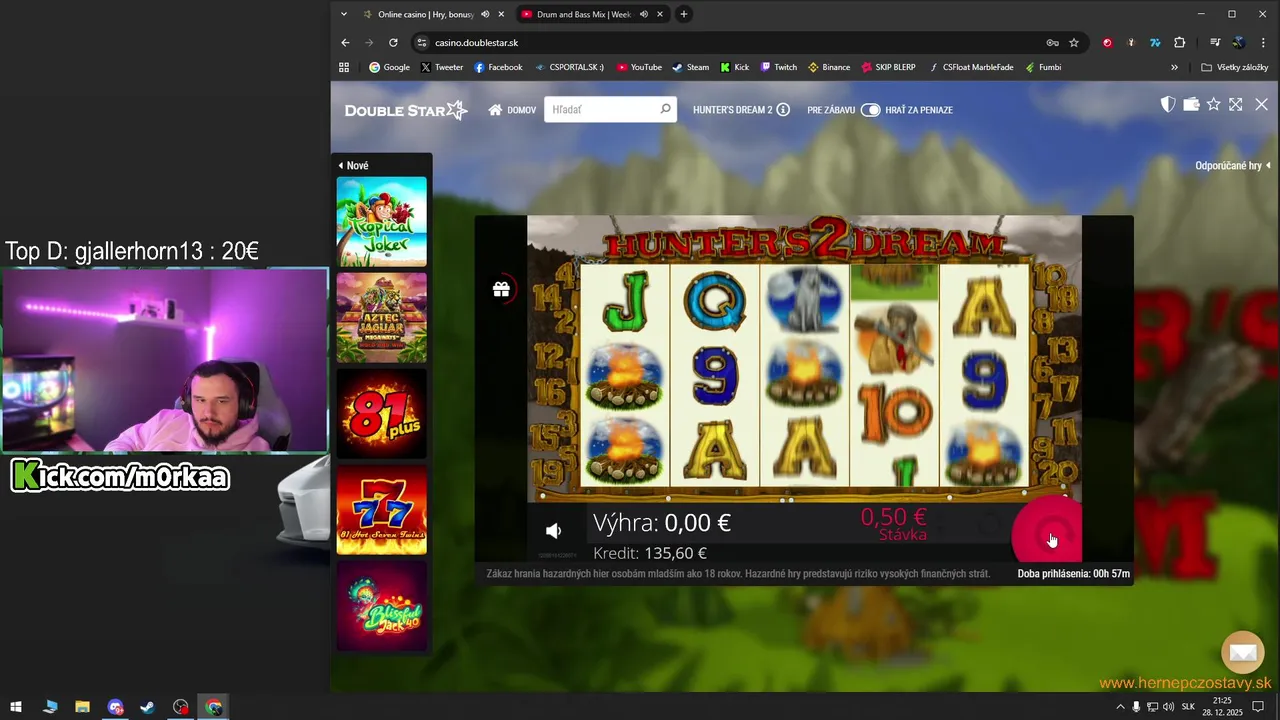The image size is (1280, 720).
Task: Close the Online casino tab
Action: 501,14
